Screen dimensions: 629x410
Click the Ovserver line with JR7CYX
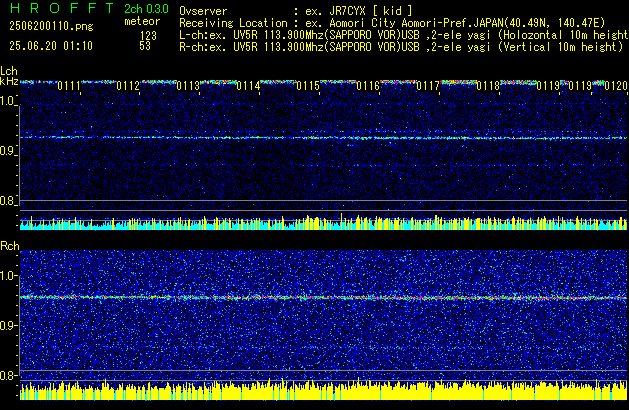[296, 11]
